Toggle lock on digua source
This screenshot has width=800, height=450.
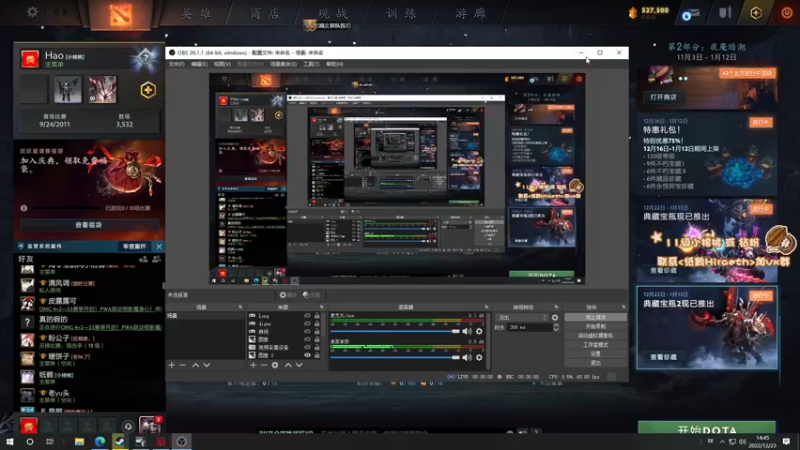coord(317,323)
